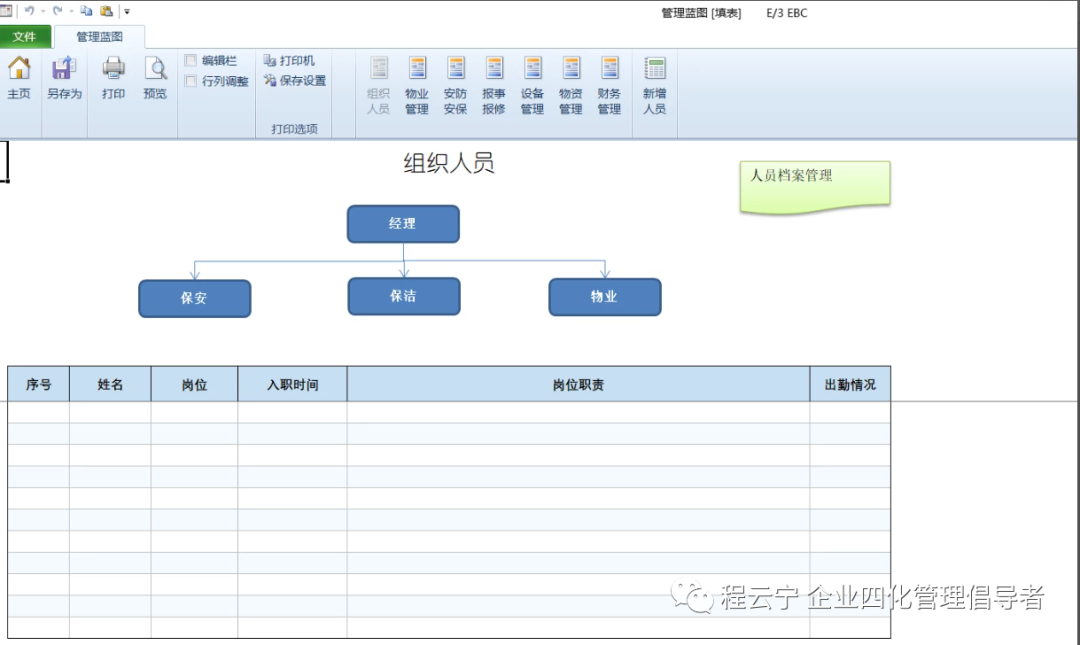Open redo history dropdown arrow

click(x=72, y=11)
